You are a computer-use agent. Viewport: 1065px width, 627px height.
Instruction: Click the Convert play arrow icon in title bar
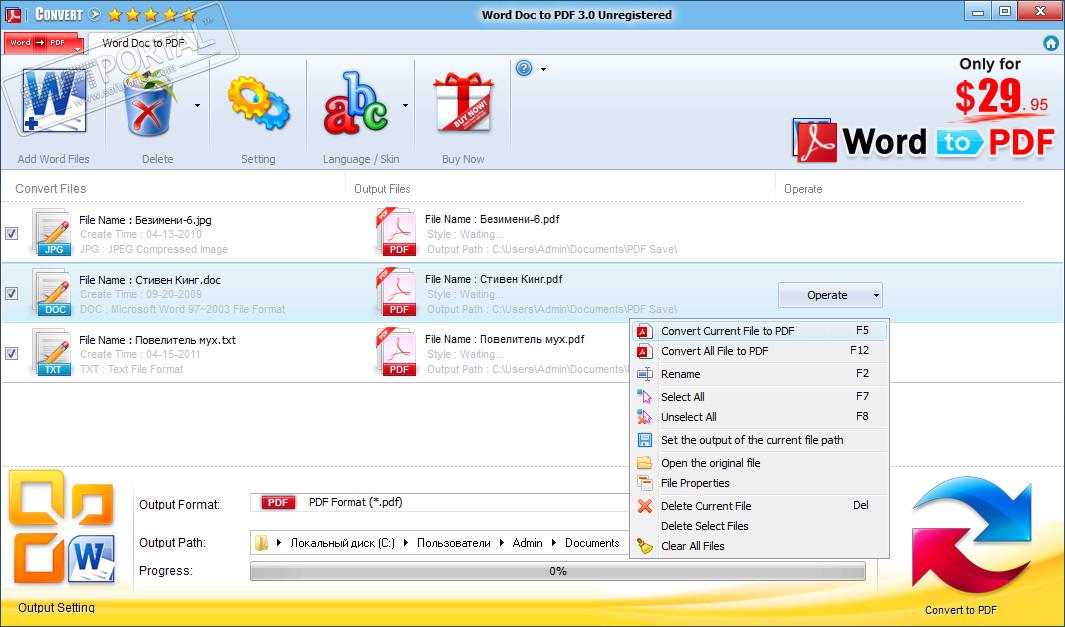tap(94, 14)
